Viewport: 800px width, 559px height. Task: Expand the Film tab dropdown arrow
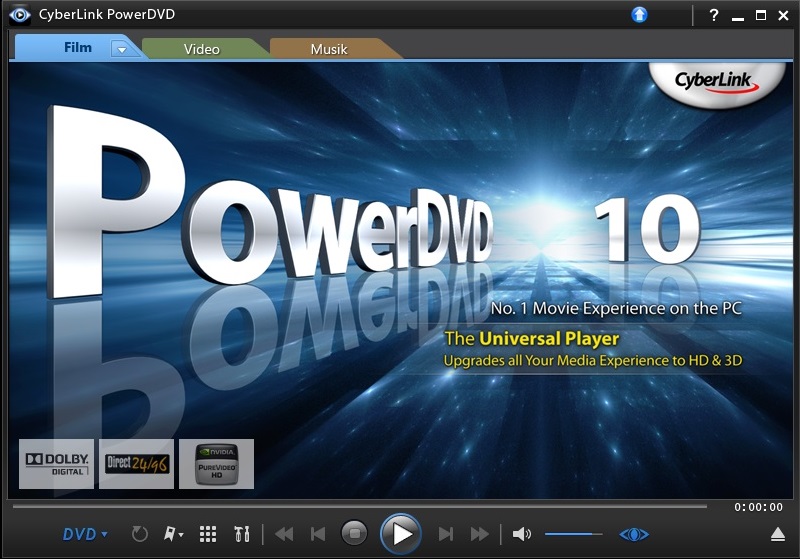coord(121,49)
